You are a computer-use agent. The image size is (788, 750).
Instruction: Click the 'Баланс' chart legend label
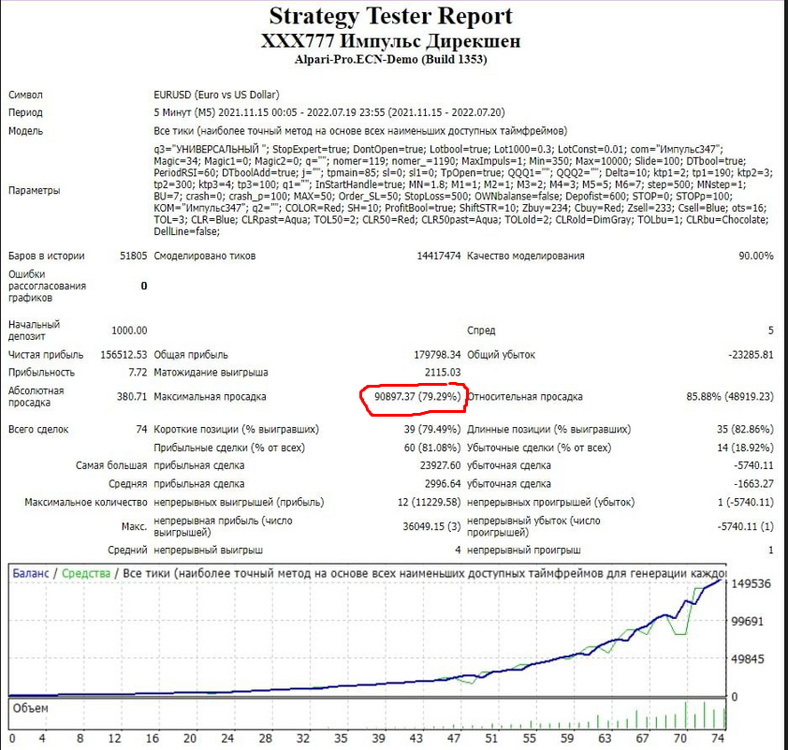point(31,573)
